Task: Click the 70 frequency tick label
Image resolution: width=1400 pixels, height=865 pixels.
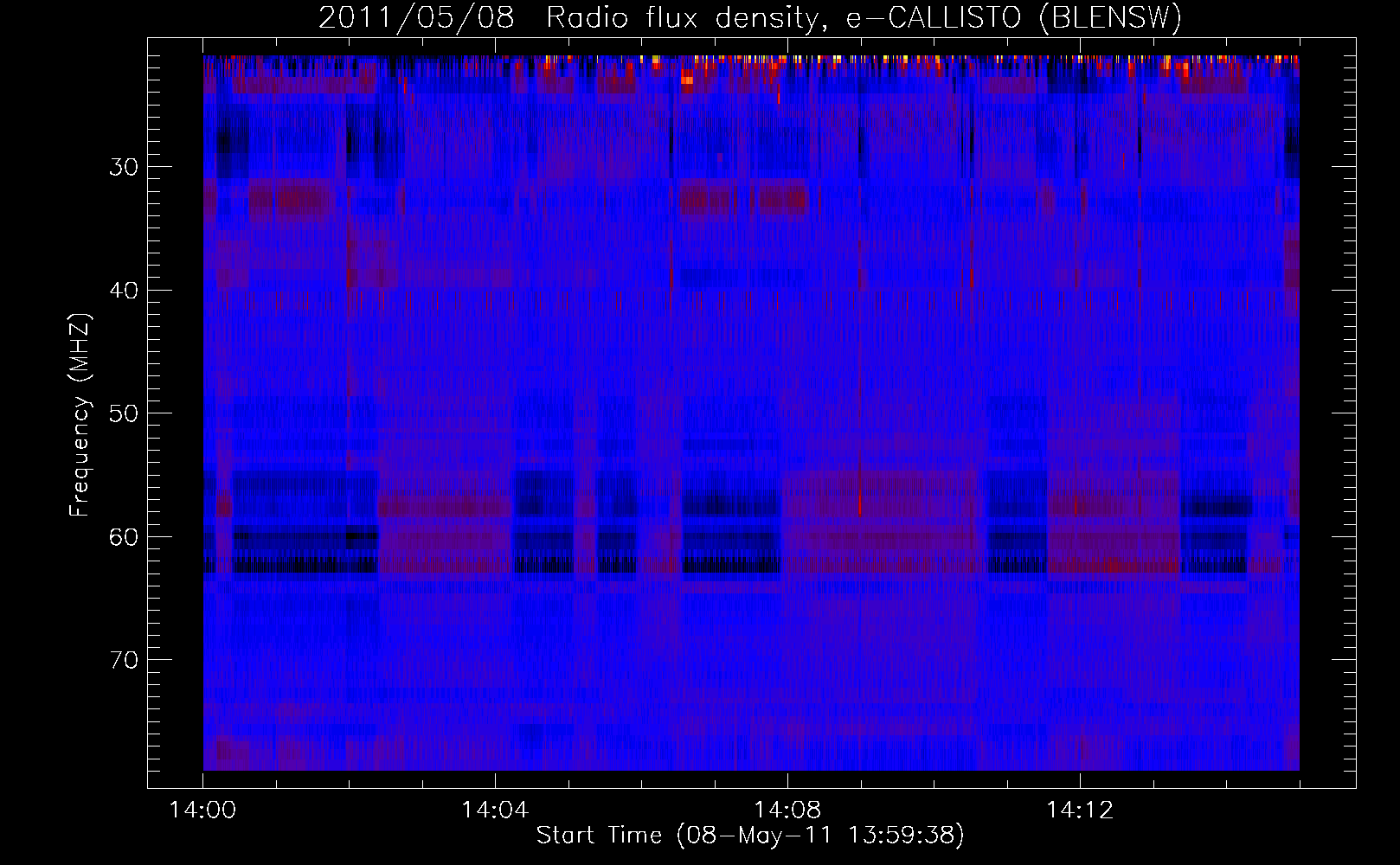Action: point(124,660)
